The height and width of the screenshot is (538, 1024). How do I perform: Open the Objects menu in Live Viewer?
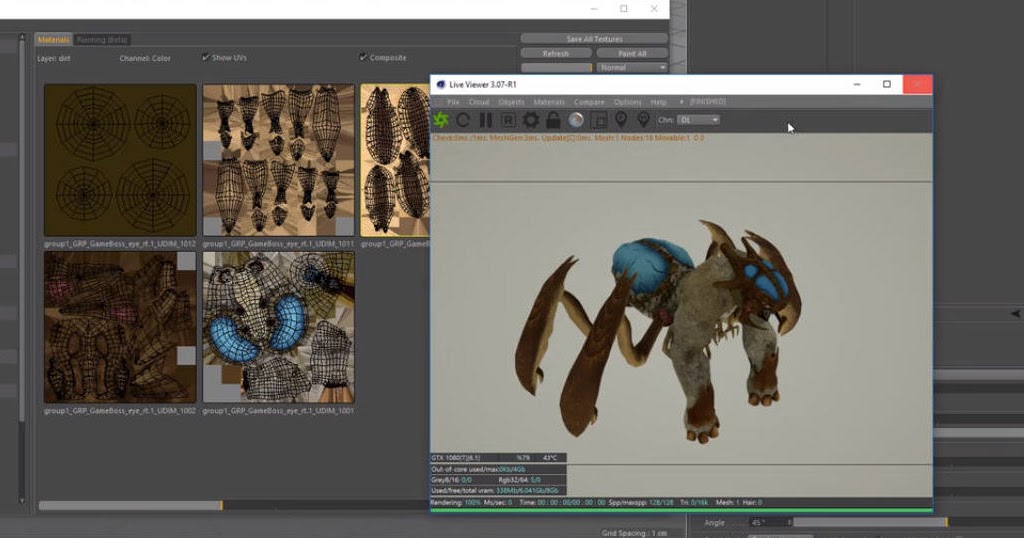tap(511, 103)
